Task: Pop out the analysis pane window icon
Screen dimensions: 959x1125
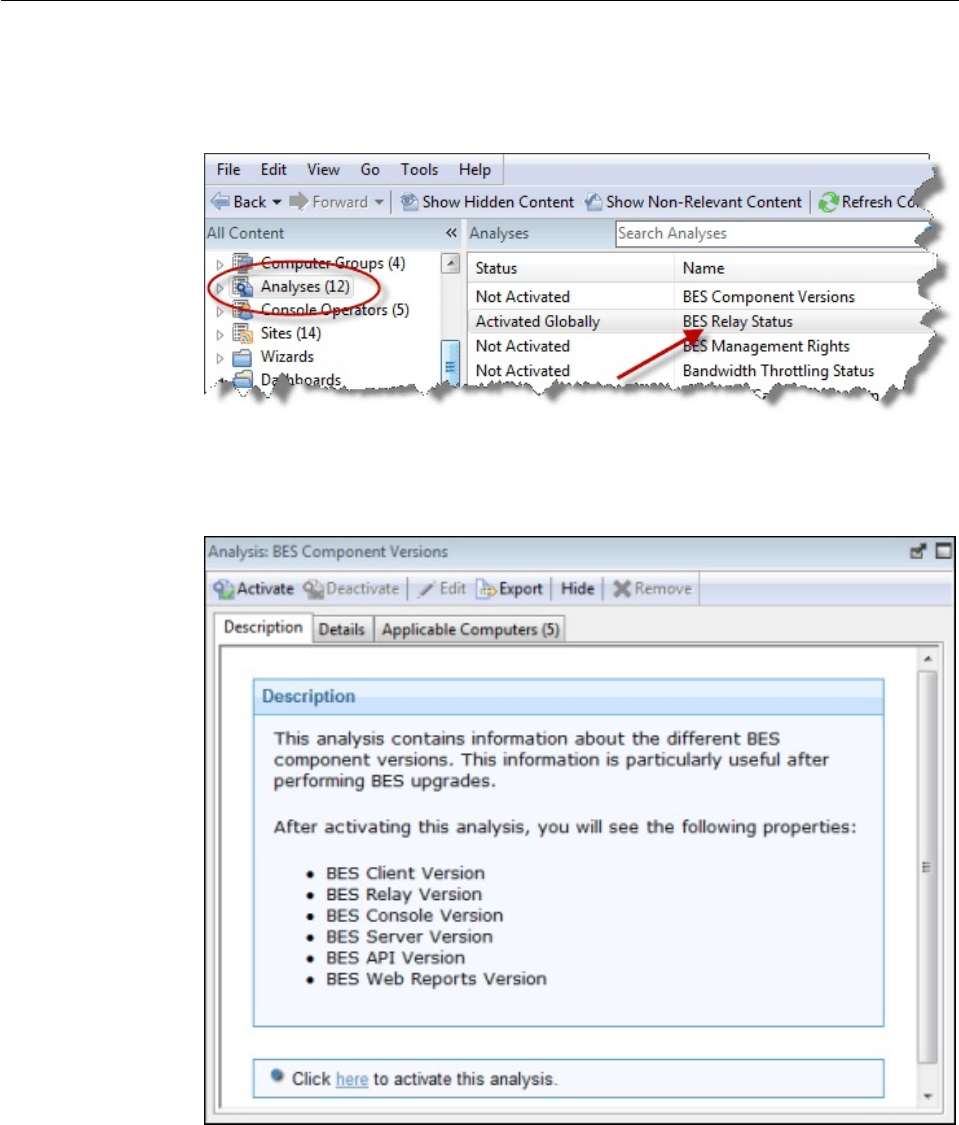Action: pos(917,552)
